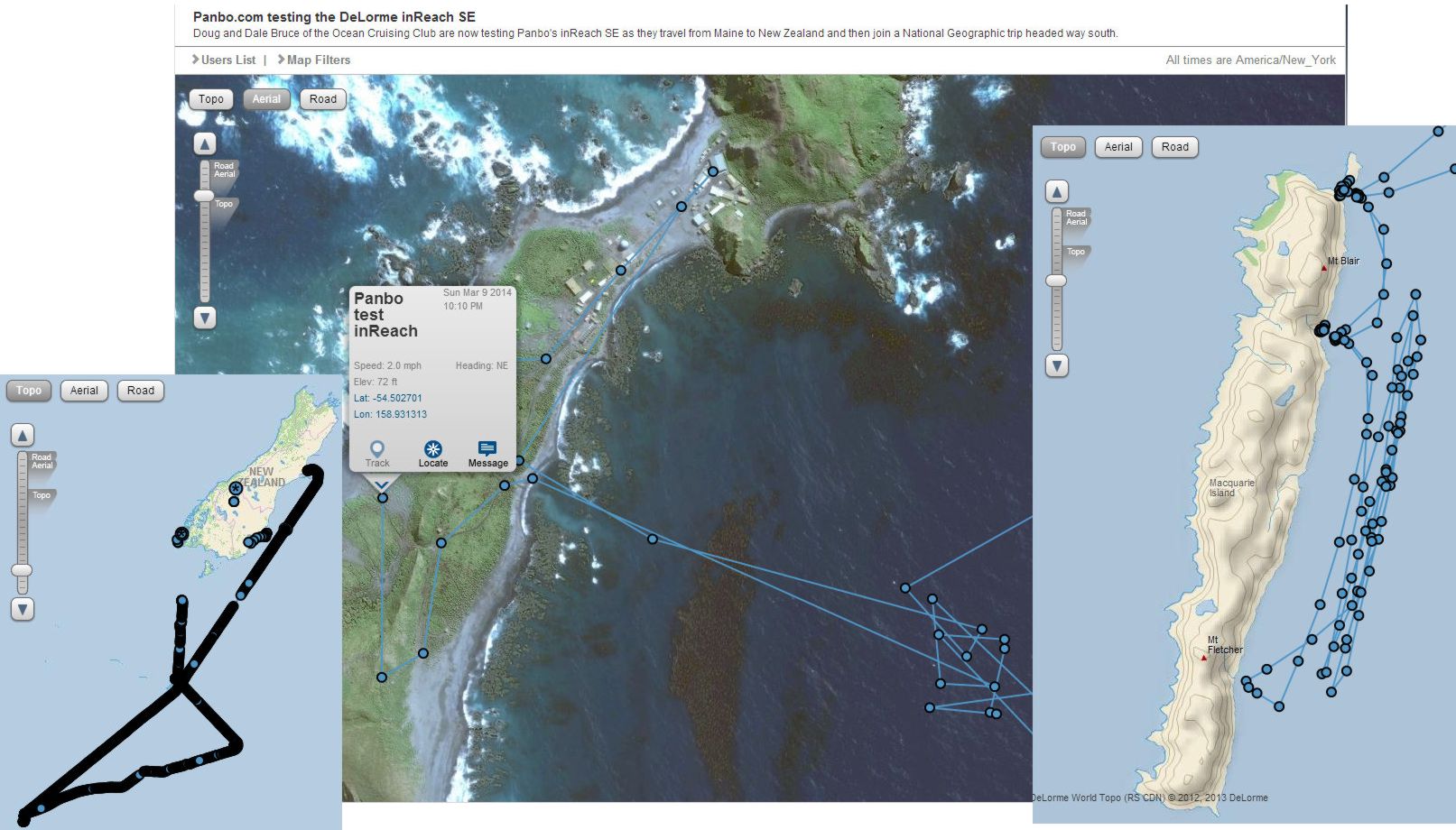
Task: Click the Lat: -54.502701 value
Action: point(388,398)
